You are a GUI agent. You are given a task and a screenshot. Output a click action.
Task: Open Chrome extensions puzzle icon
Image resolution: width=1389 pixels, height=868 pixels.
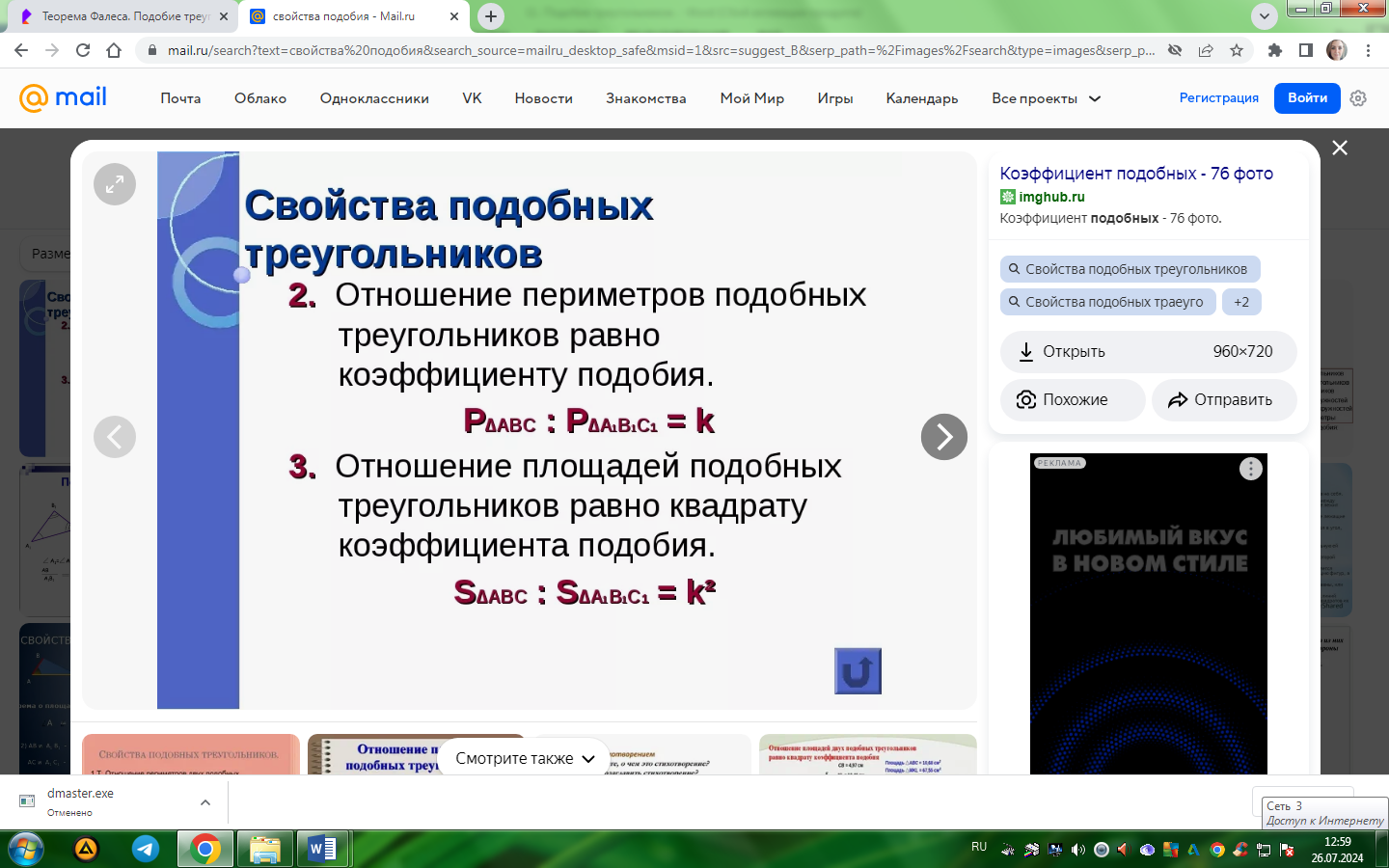pyautogui.click(x=1275, y=50)
